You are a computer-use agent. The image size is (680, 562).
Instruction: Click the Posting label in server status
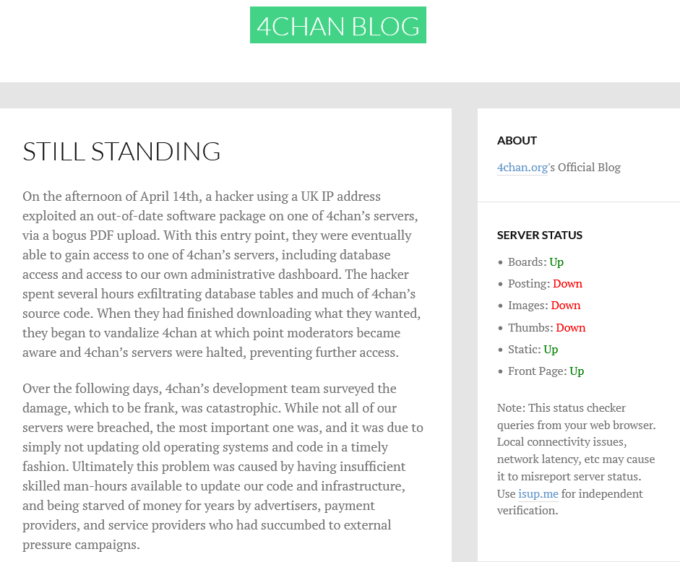[528, 284]
